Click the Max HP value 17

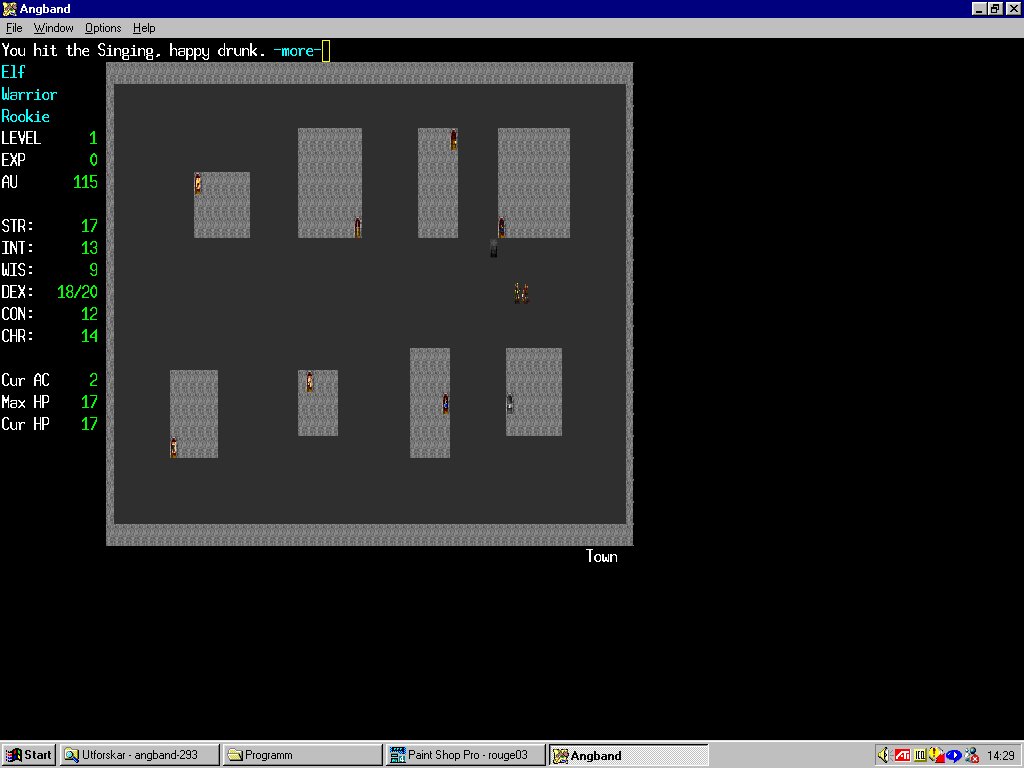[x=89, y=402]
